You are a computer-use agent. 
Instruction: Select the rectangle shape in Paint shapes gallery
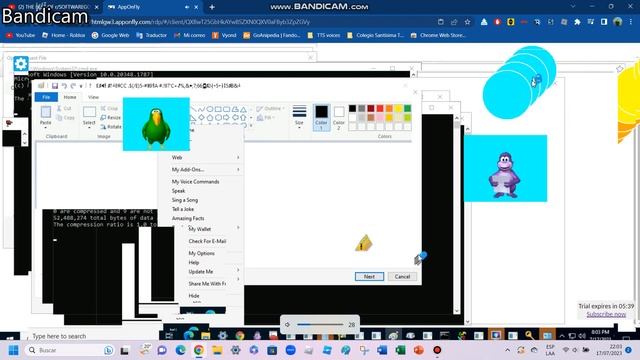click(218, 109)
